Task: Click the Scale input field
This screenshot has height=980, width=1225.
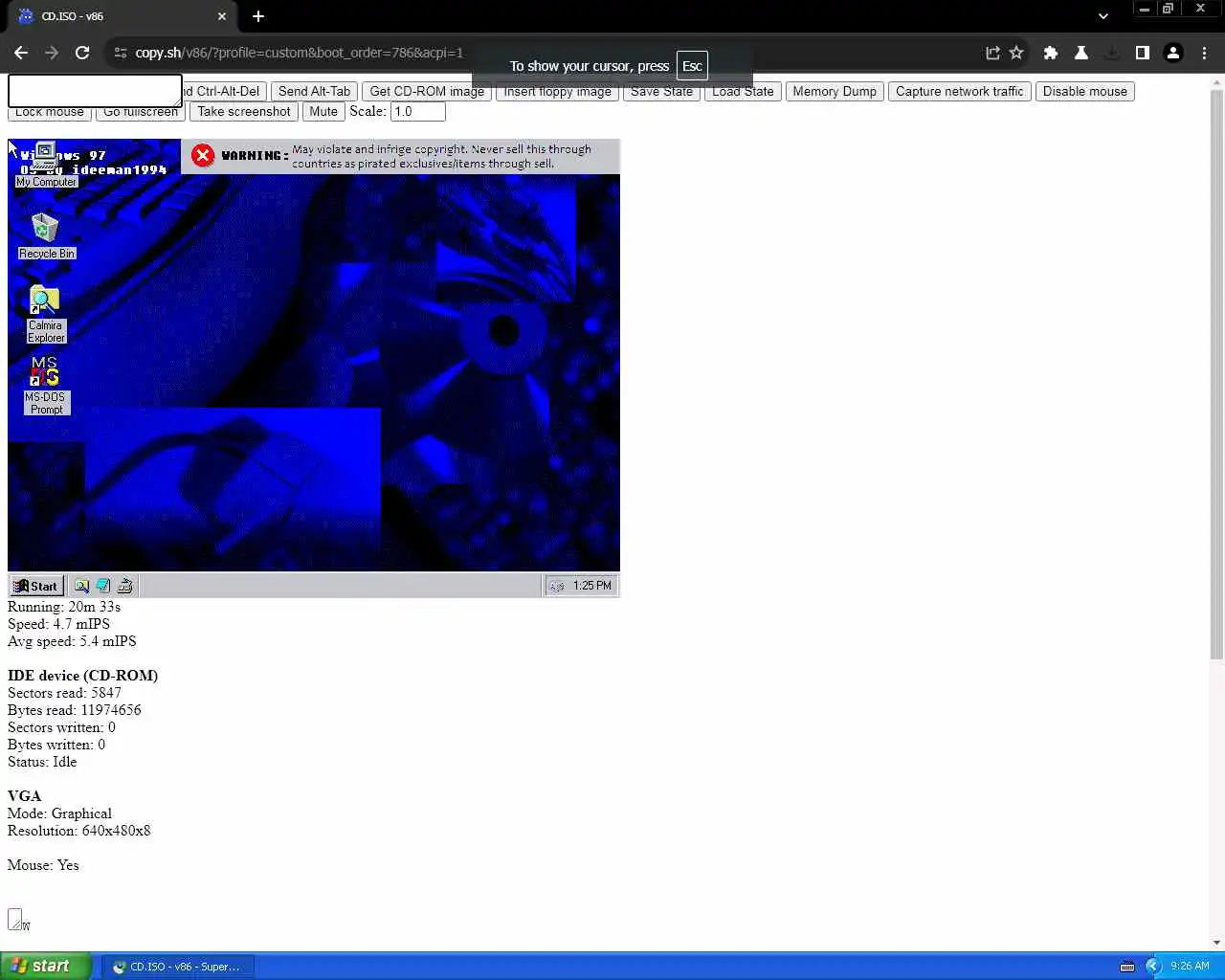Action: 418,112
